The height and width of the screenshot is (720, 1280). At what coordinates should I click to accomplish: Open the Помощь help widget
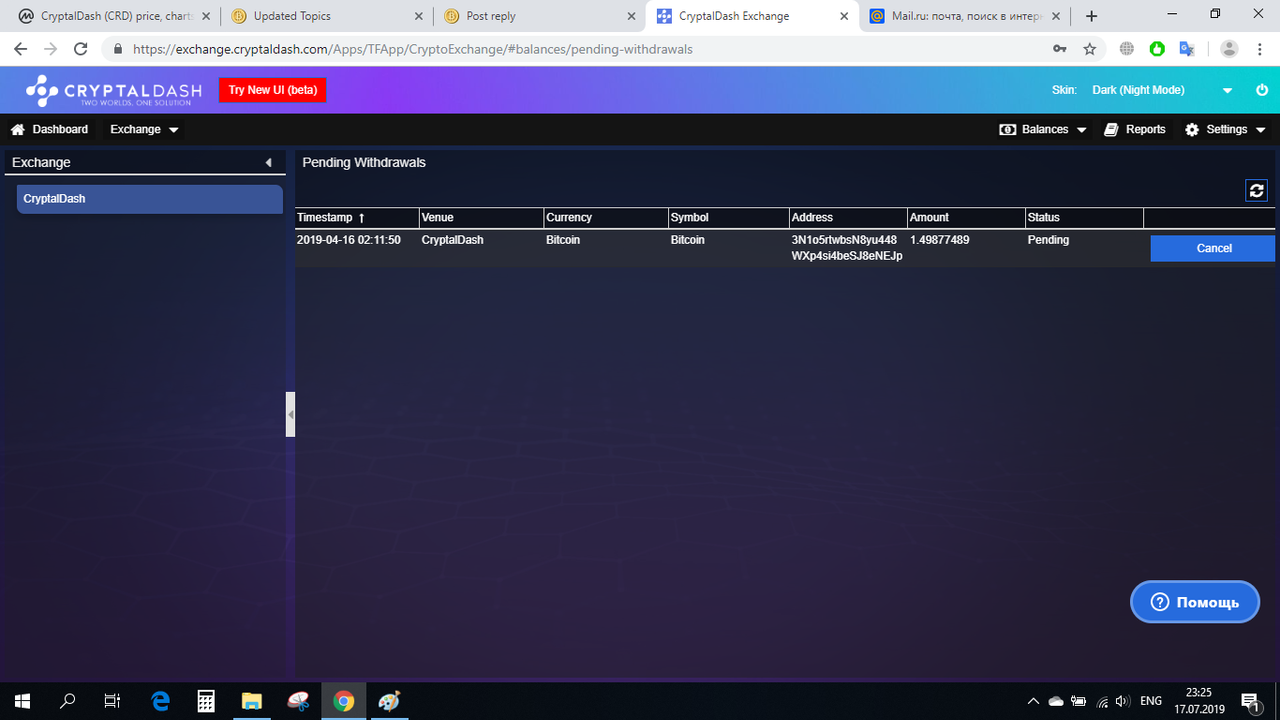(1195, 602)
